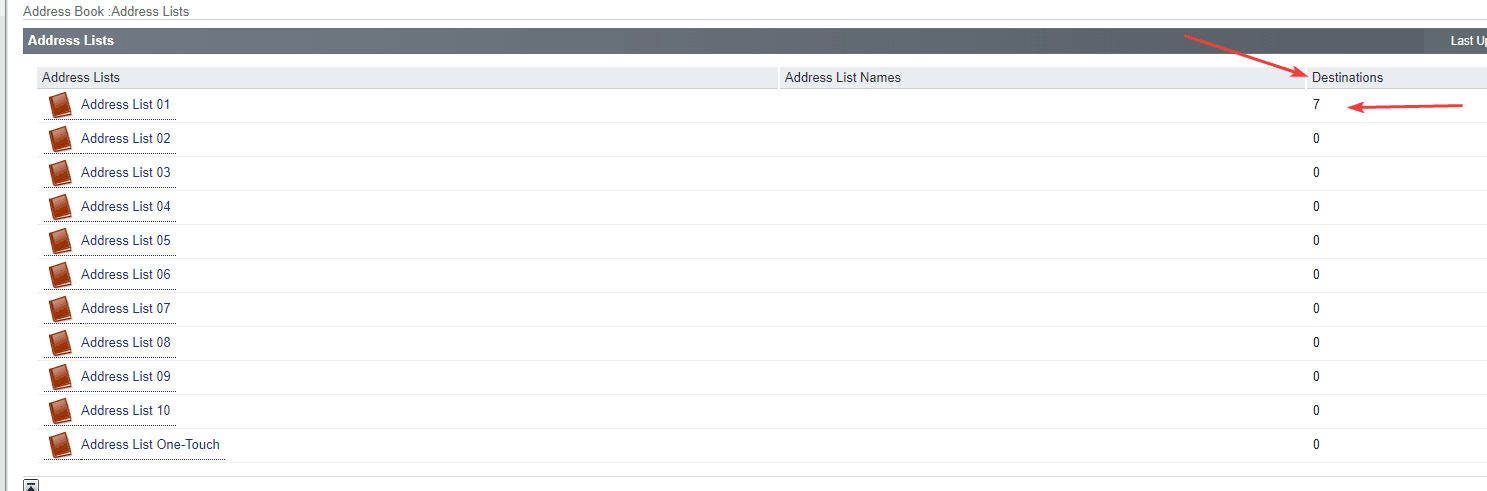The image size is (1487, 491).
Task: Select the Address List 06 link
Action: tap(125, 275)
